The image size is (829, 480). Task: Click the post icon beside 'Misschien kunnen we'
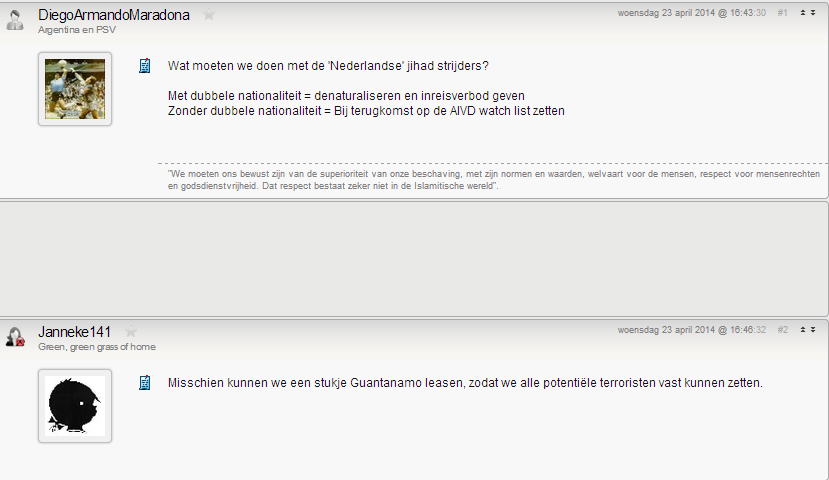pyautogui.click(x=144, y=383)
